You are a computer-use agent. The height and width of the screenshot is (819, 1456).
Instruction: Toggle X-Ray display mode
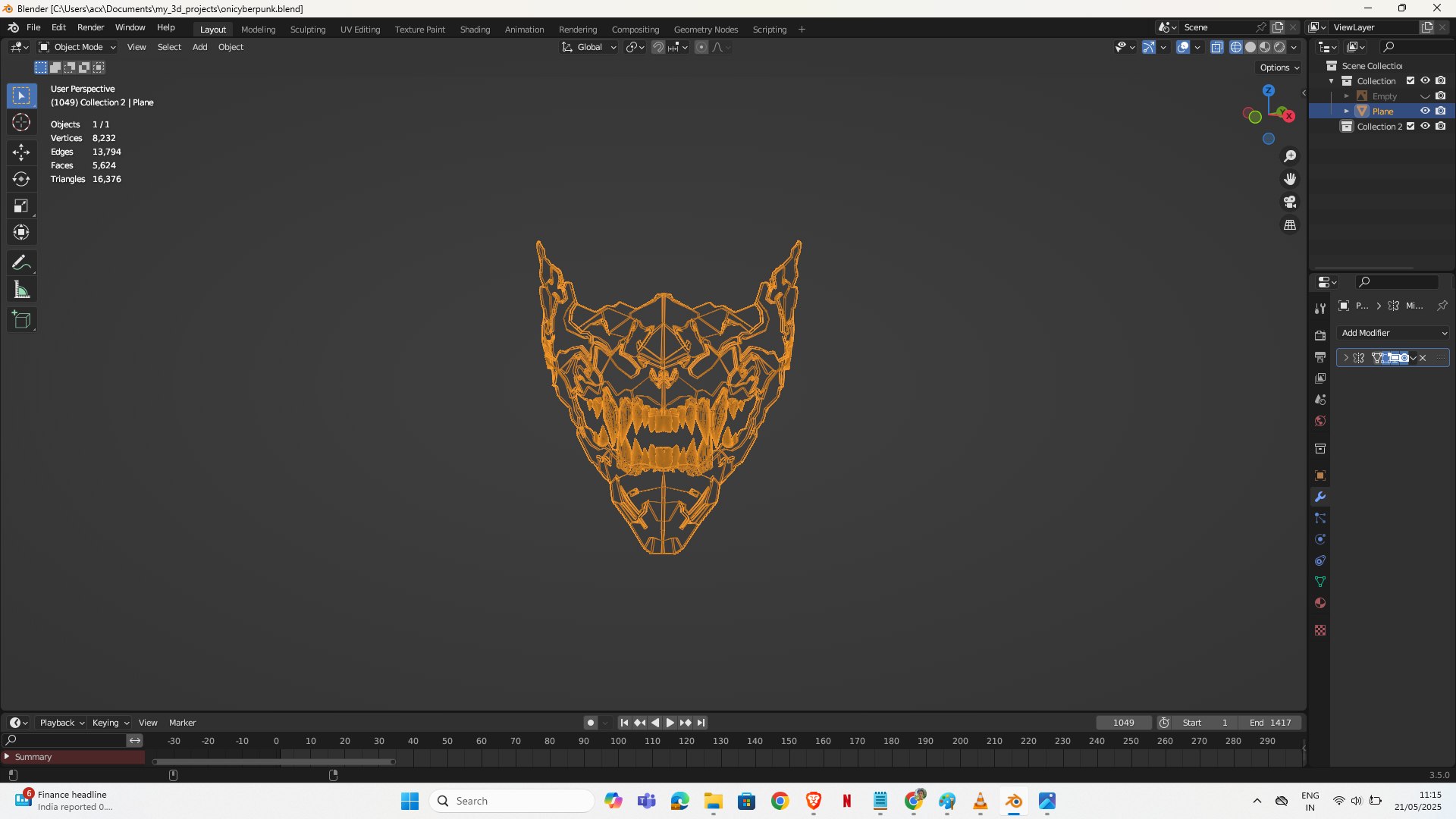click(1217, 47)
